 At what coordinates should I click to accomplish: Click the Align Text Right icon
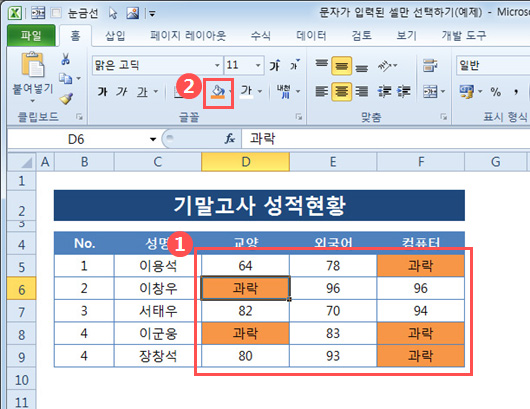(x=361, y=91)
